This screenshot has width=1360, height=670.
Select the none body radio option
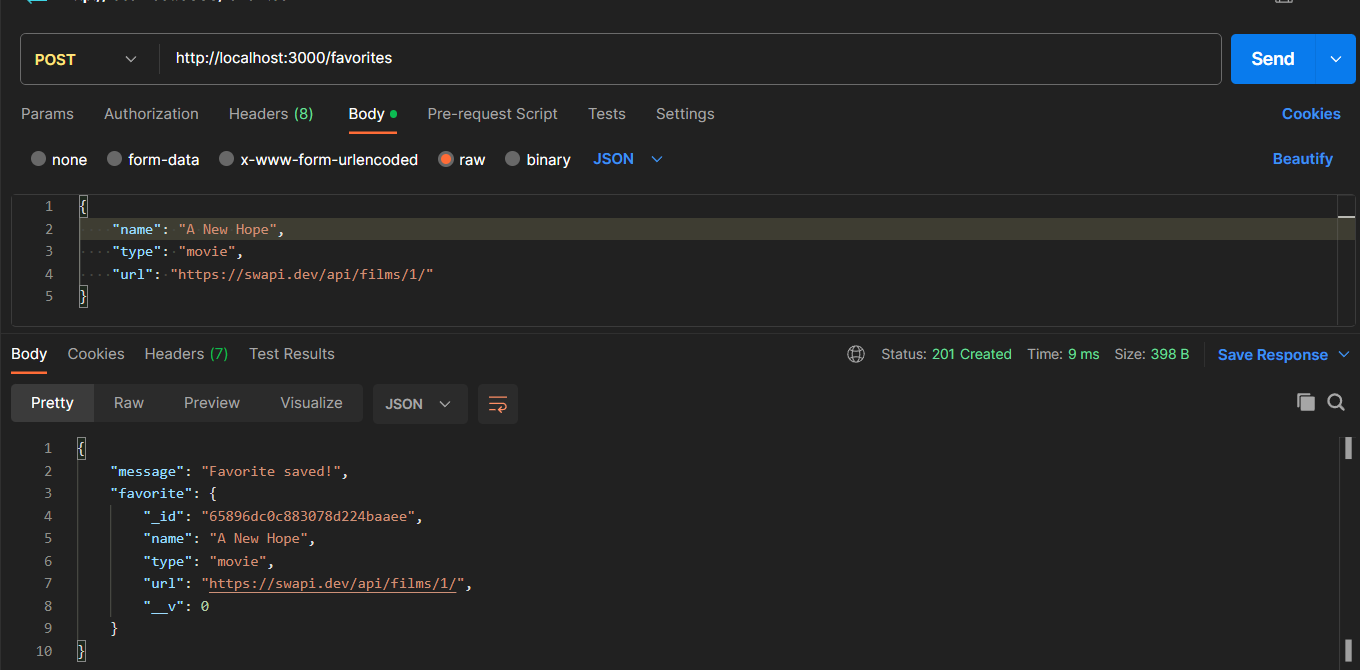pos(39,159)
